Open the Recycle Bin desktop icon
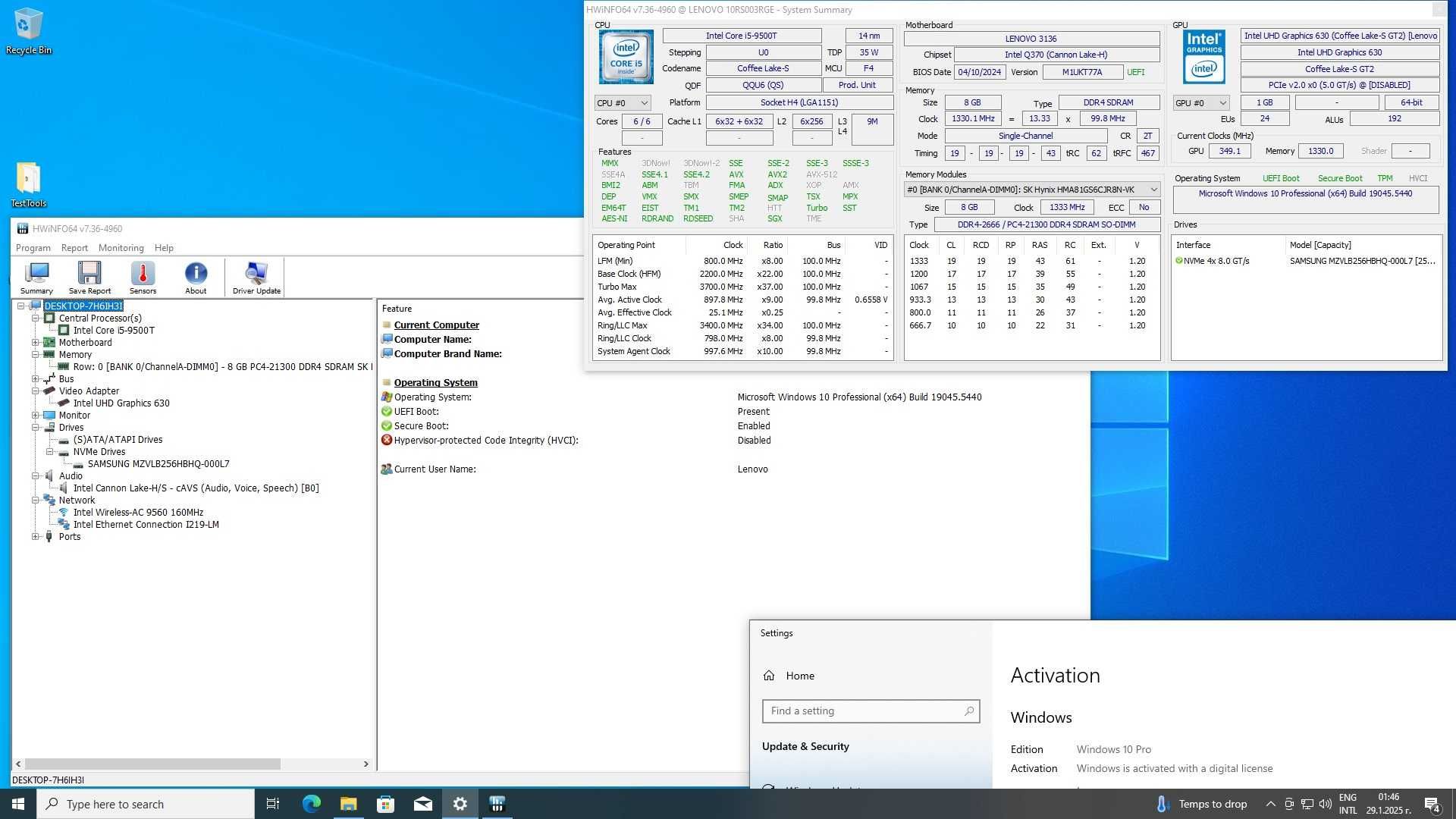The image size is (1456, 819). click(x=28, y=31)
